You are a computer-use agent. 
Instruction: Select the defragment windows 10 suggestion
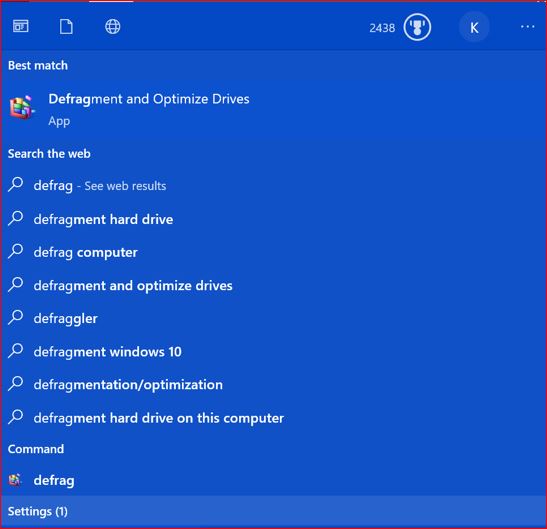click(274, 351)
